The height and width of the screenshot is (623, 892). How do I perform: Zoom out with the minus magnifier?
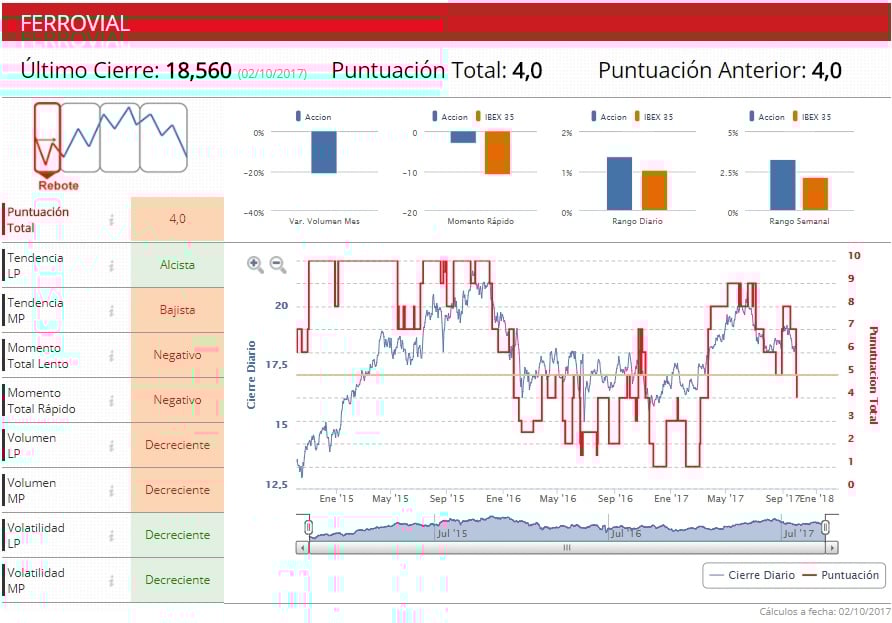click(278, 265)
